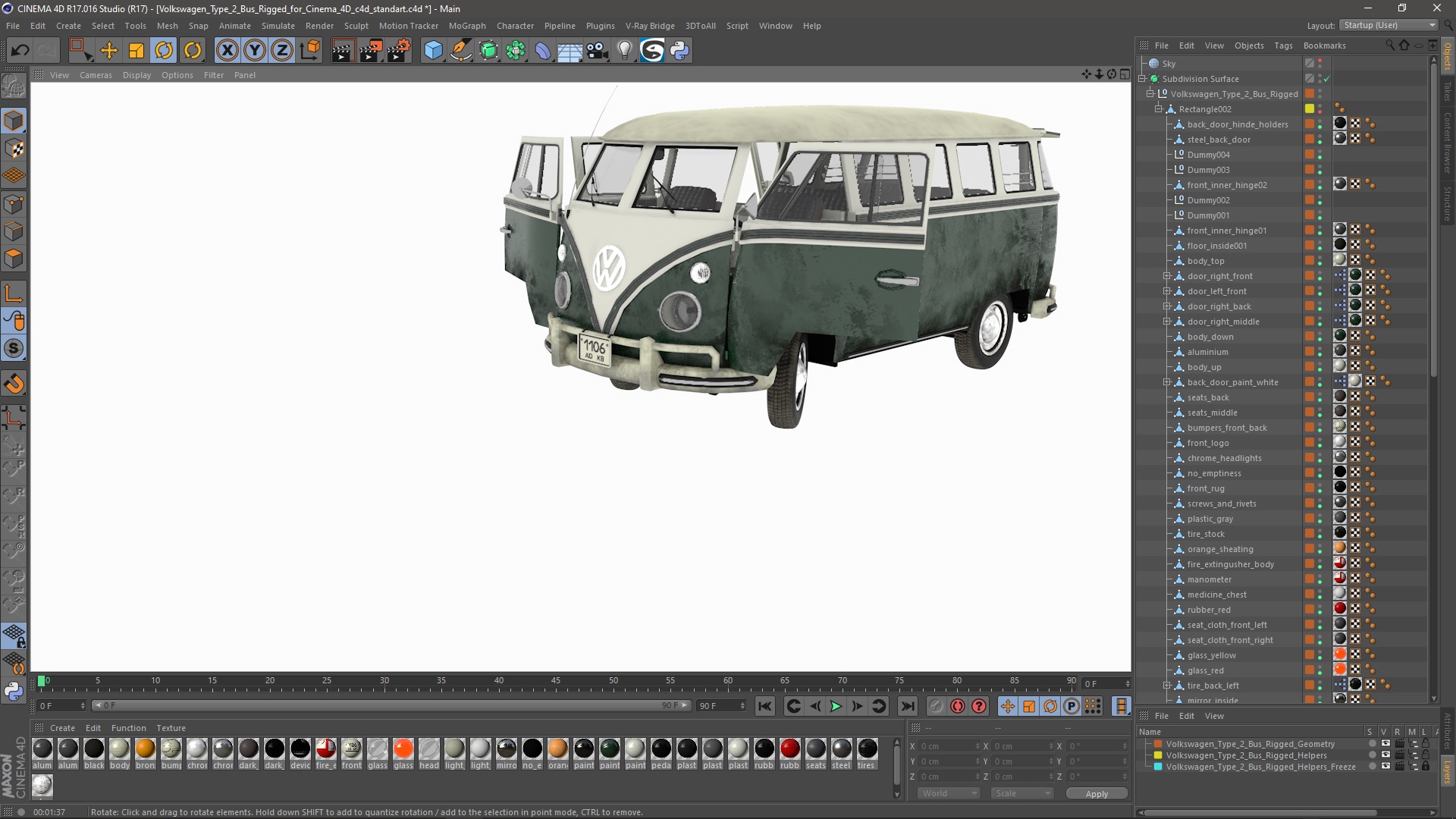Open viewport Cameras menu
The width and height of the screenshot is (1456, 819).
tap(96, 75)
